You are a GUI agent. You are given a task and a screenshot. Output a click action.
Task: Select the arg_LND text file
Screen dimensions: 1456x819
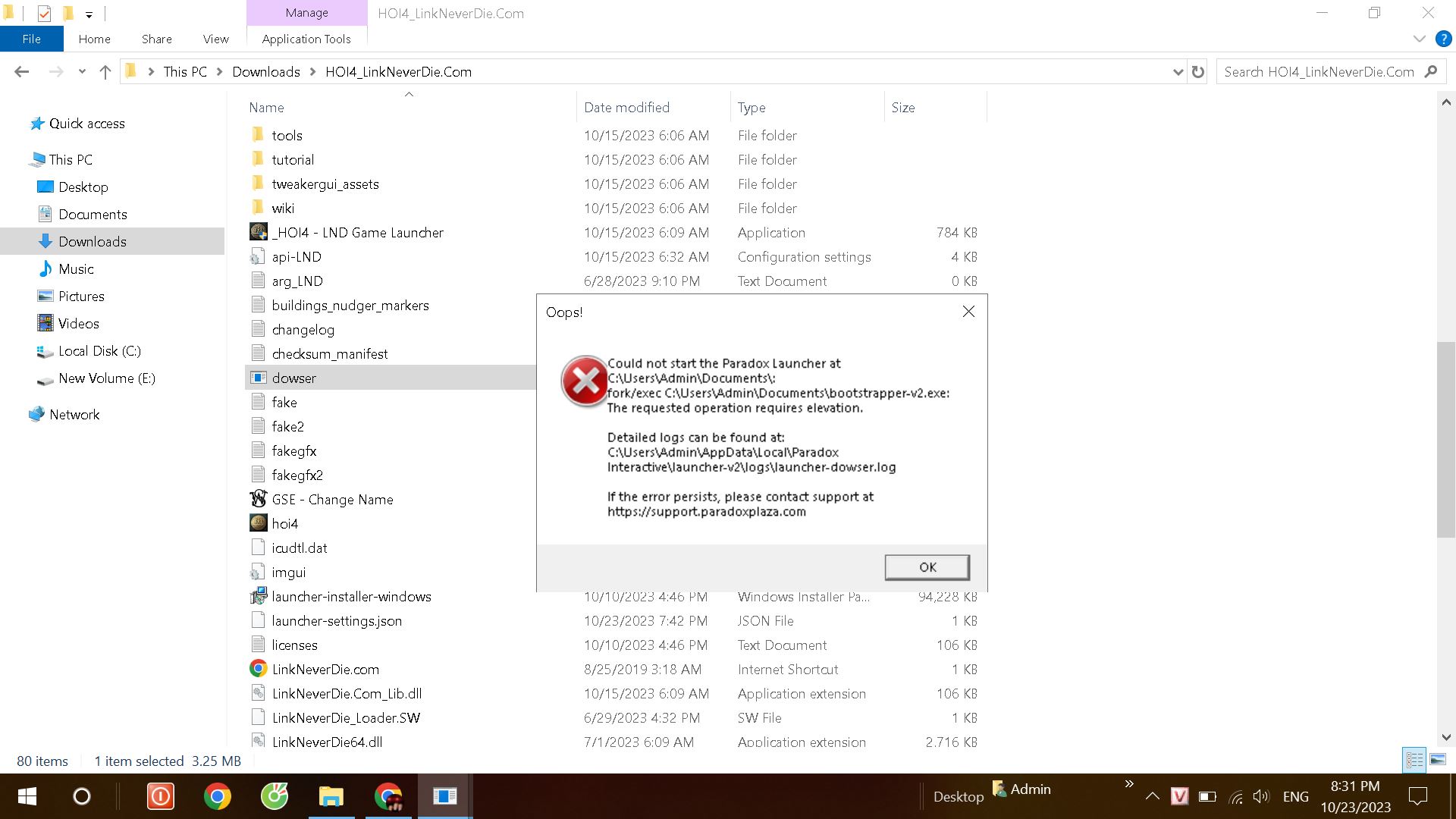[297, 281]
